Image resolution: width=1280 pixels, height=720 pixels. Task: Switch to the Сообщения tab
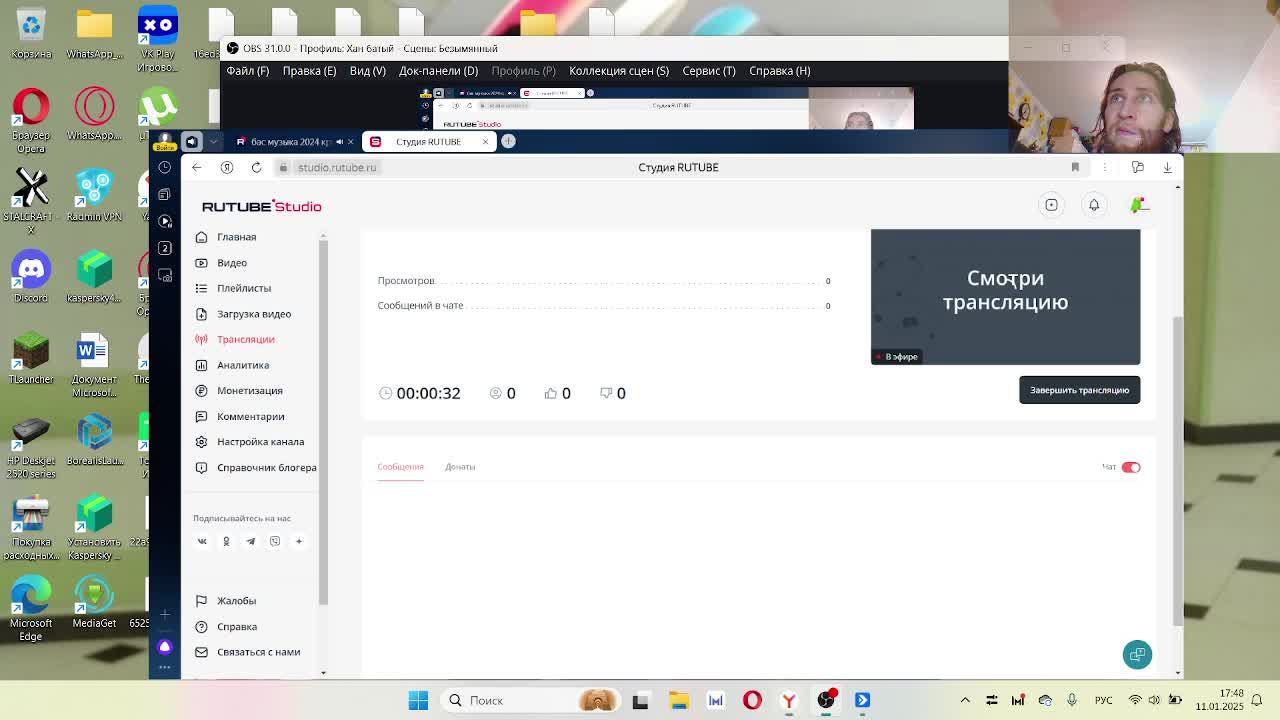point(400,467)
